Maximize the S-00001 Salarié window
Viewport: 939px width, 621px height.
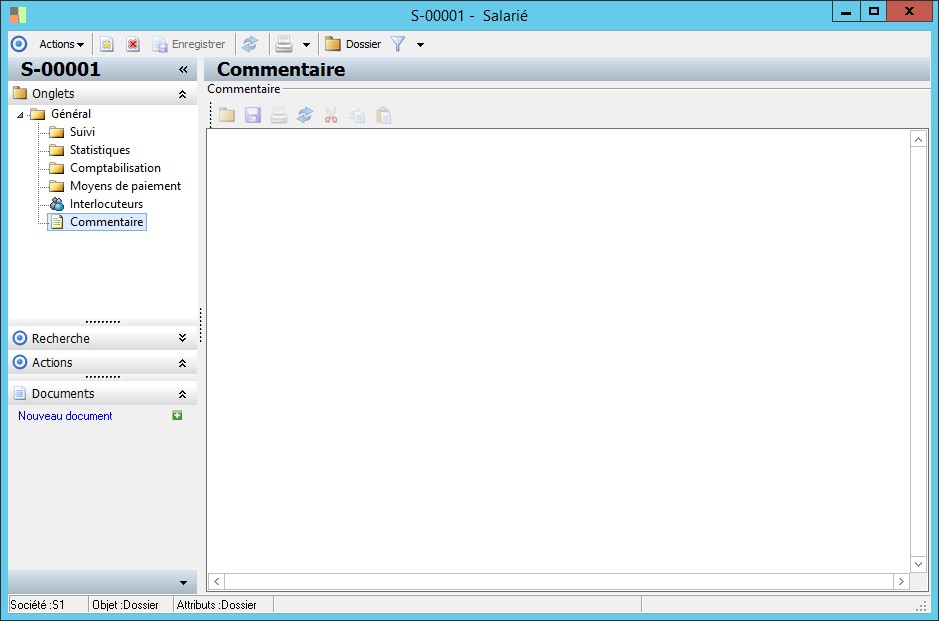tap(874, 11)
